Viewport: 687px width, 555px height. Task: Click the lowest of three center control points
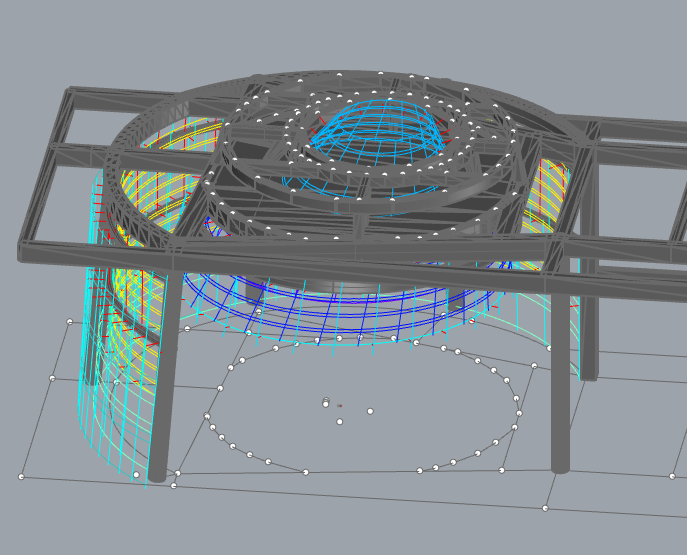339,422
